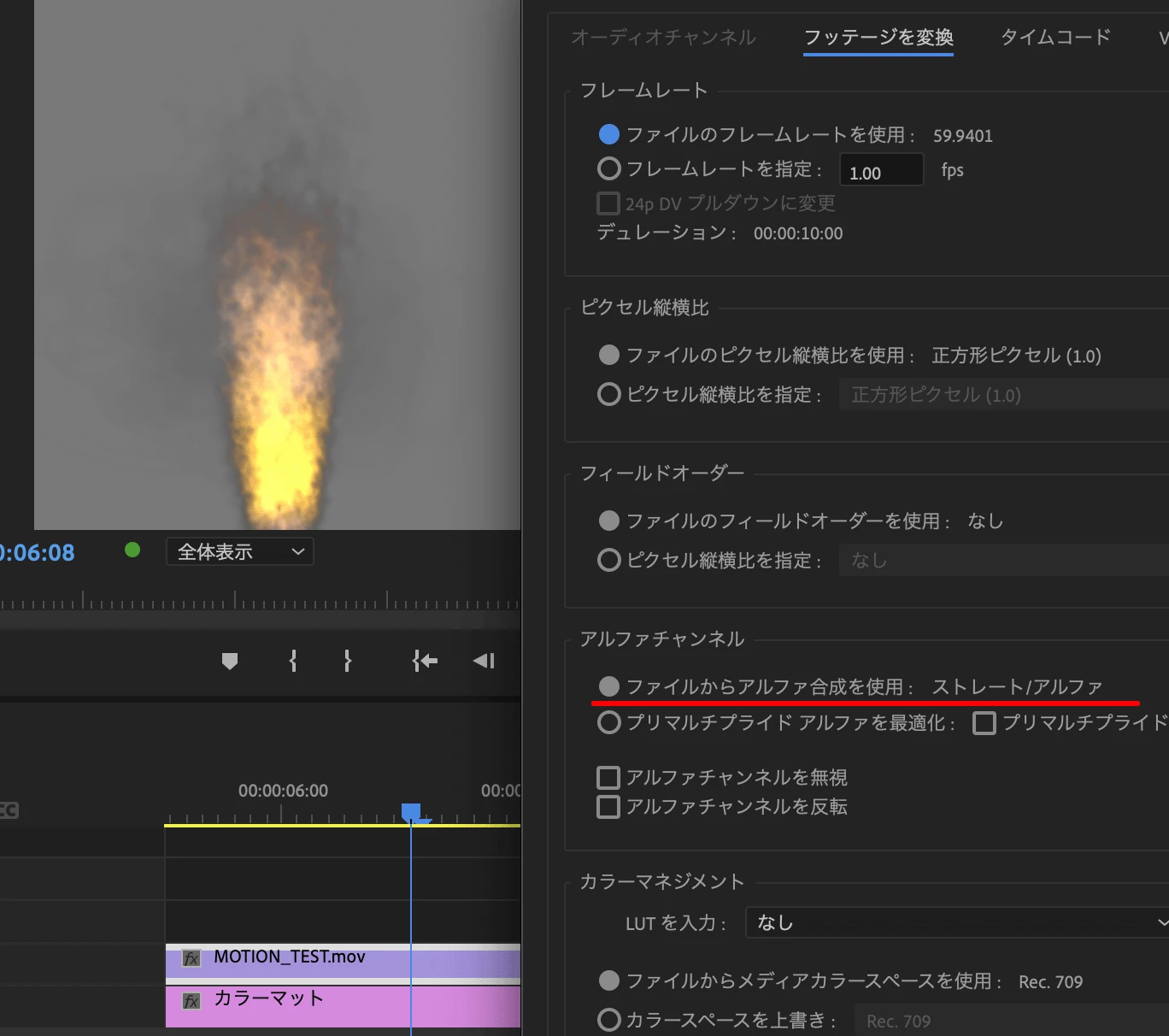1169x1036 pixels.
Task: Select ファイルからアルファ合成を使用 radio button
Action: tap(609, 686)
